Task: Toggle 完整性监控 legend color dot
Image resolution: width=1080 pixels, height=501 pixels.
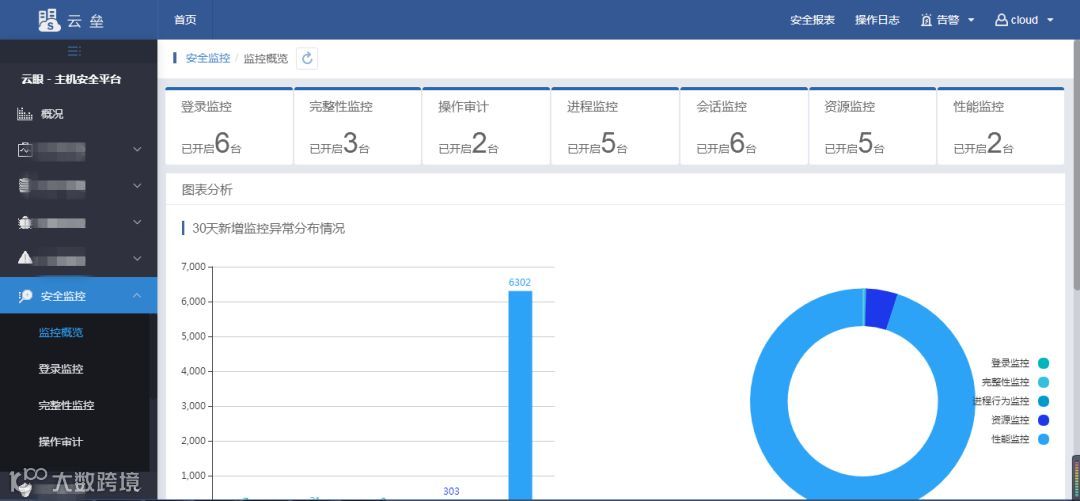Action: click(1043, 382)
